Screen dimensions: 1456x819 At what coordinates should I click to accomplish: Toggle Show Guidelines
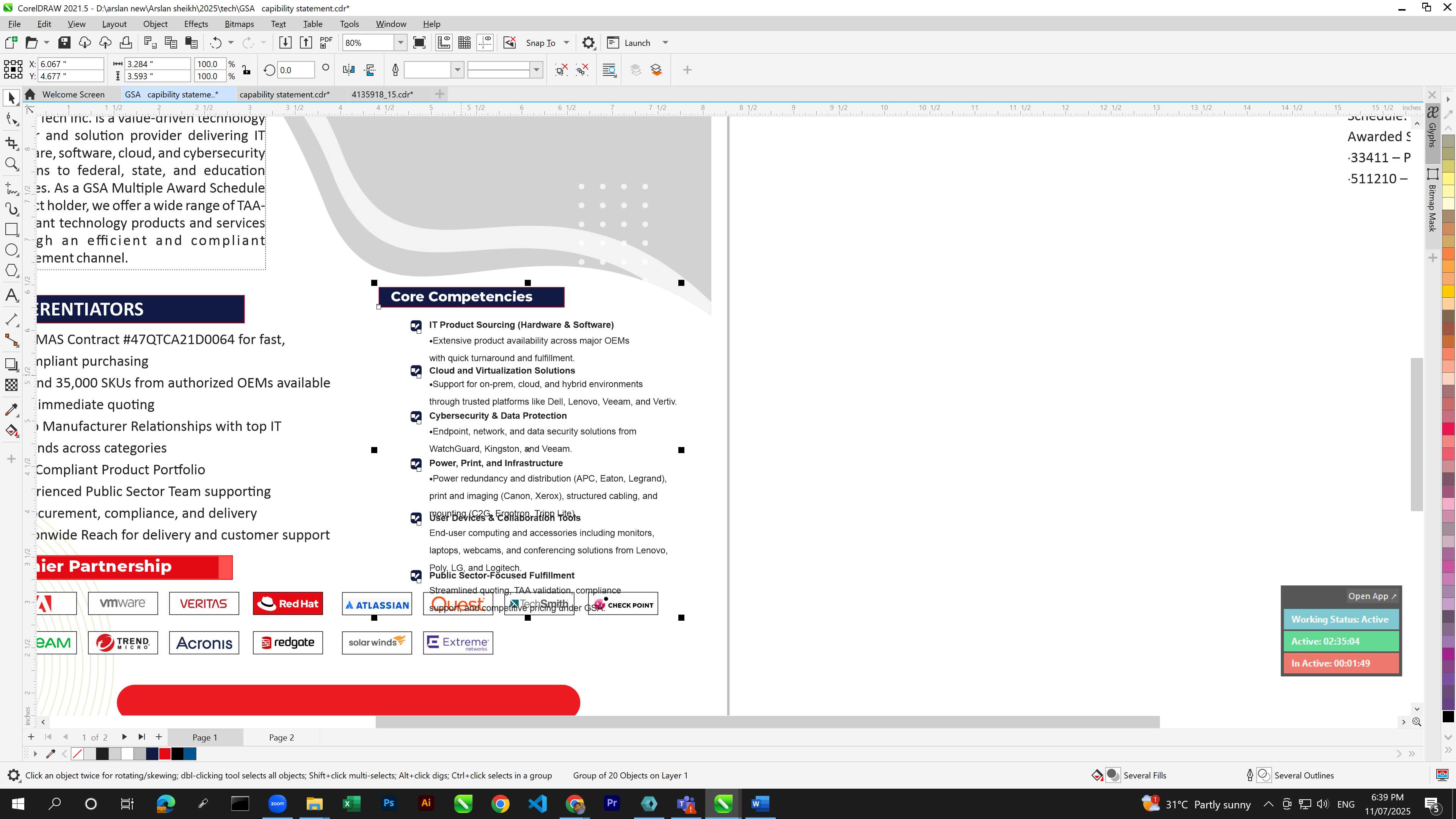(x=485, y=42)
